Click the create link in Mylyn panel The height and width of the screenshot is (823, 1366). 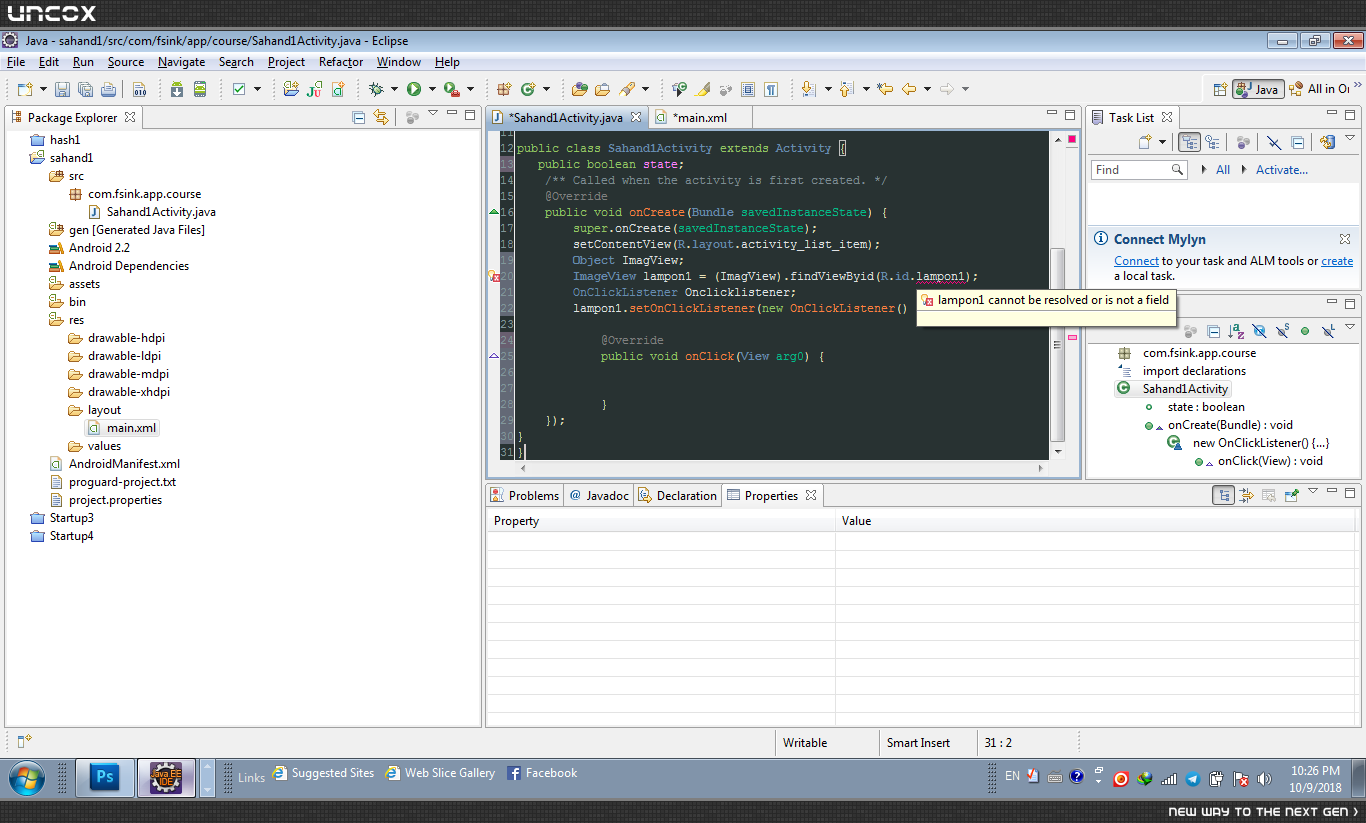(x=1337, y=261)
